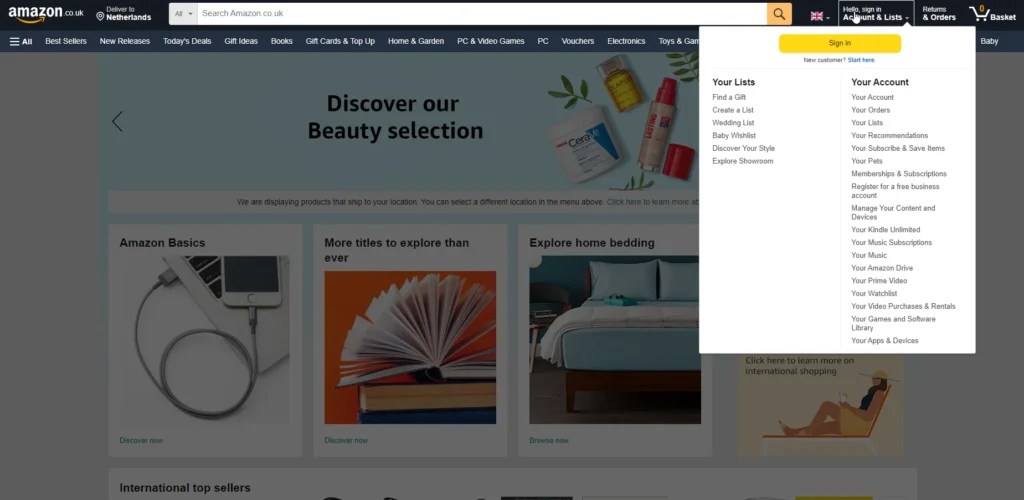This screenshot has height=500, width=1024.
Task: Expand Account & Lists menu
Action: coord(876,14)
